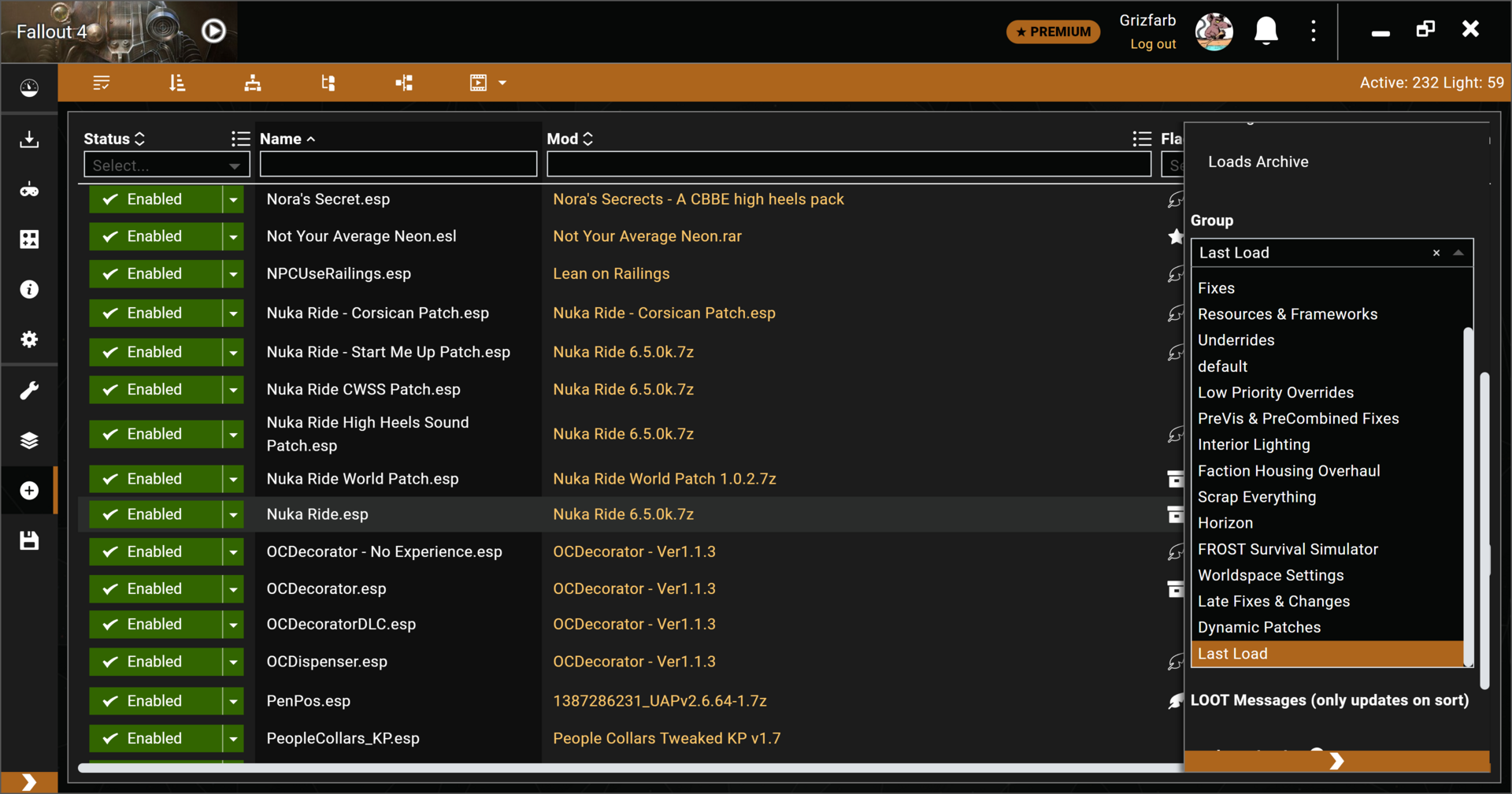Toggle Enabled for Nuka Ride CWSS Patch.esp
The image size is (1512, 794).
155,389
